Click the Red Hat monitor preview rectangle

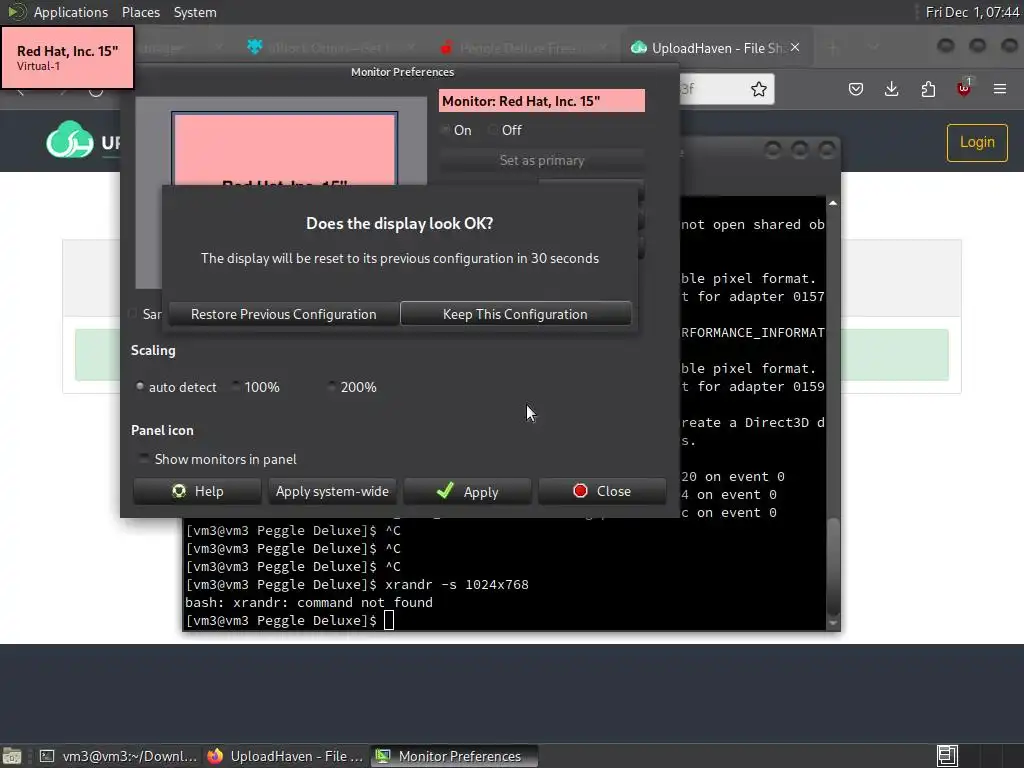[285, 149]
